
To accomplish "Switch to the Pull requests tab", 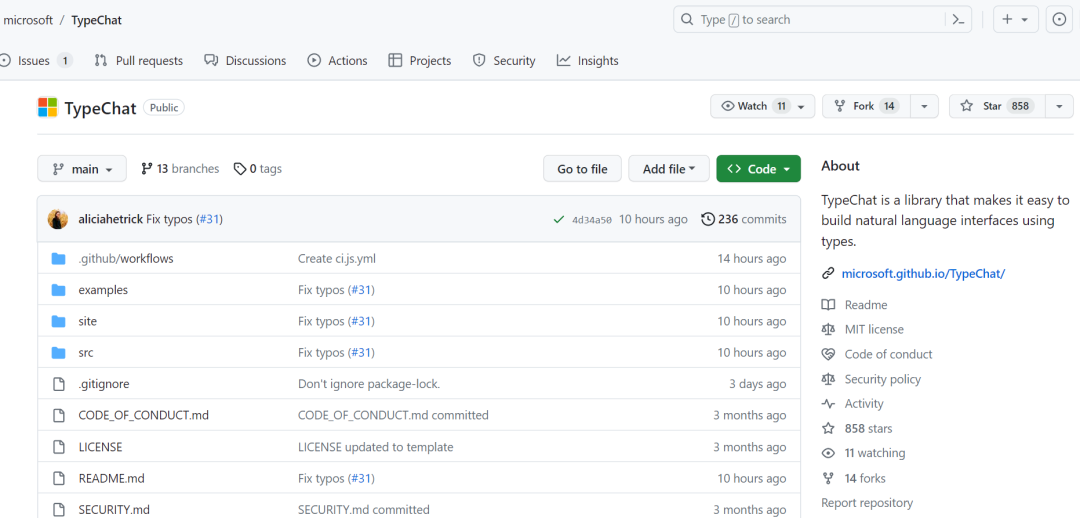I will pos(138,61).
